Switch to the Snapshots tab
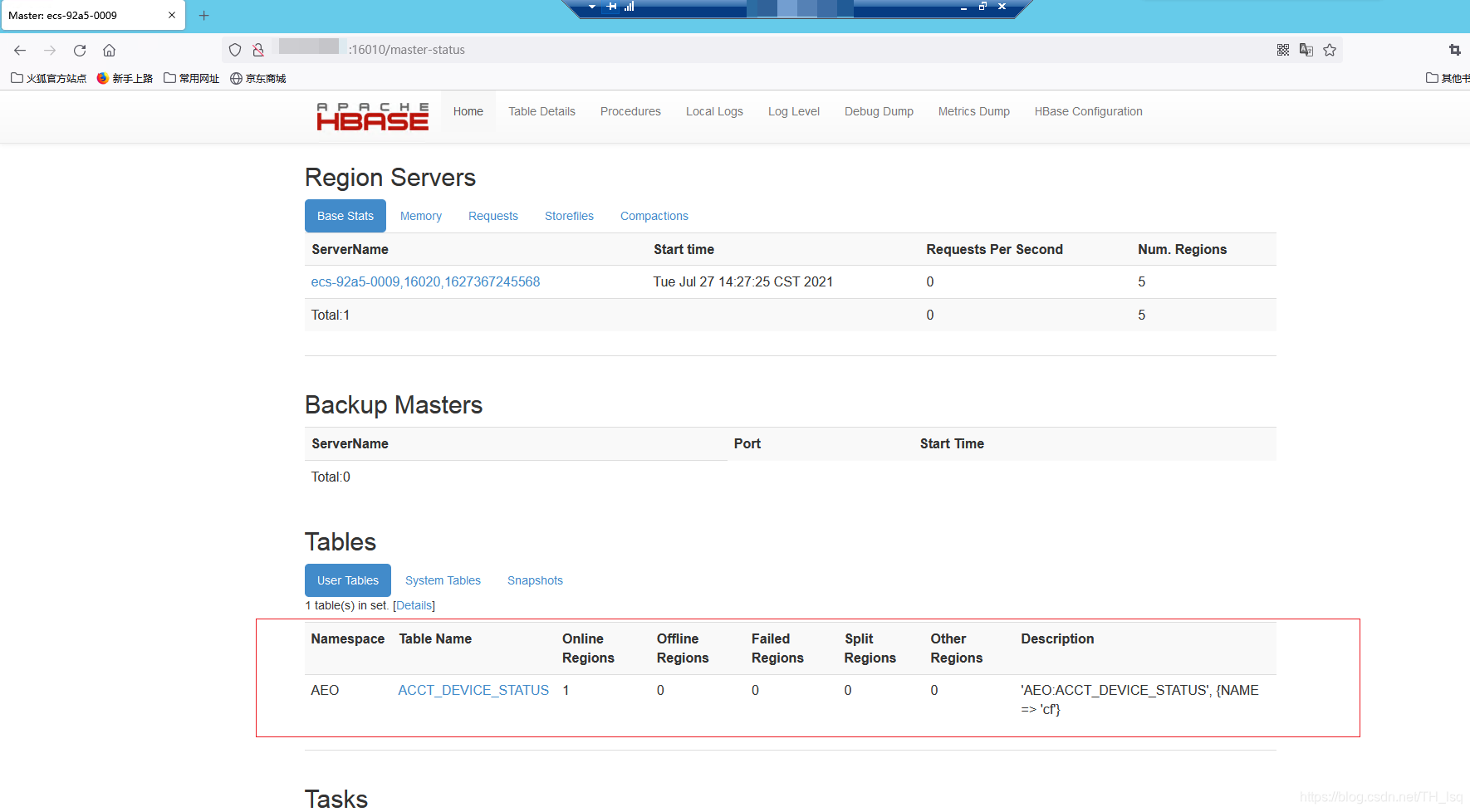1470x812 pixels. coord(535,580)
